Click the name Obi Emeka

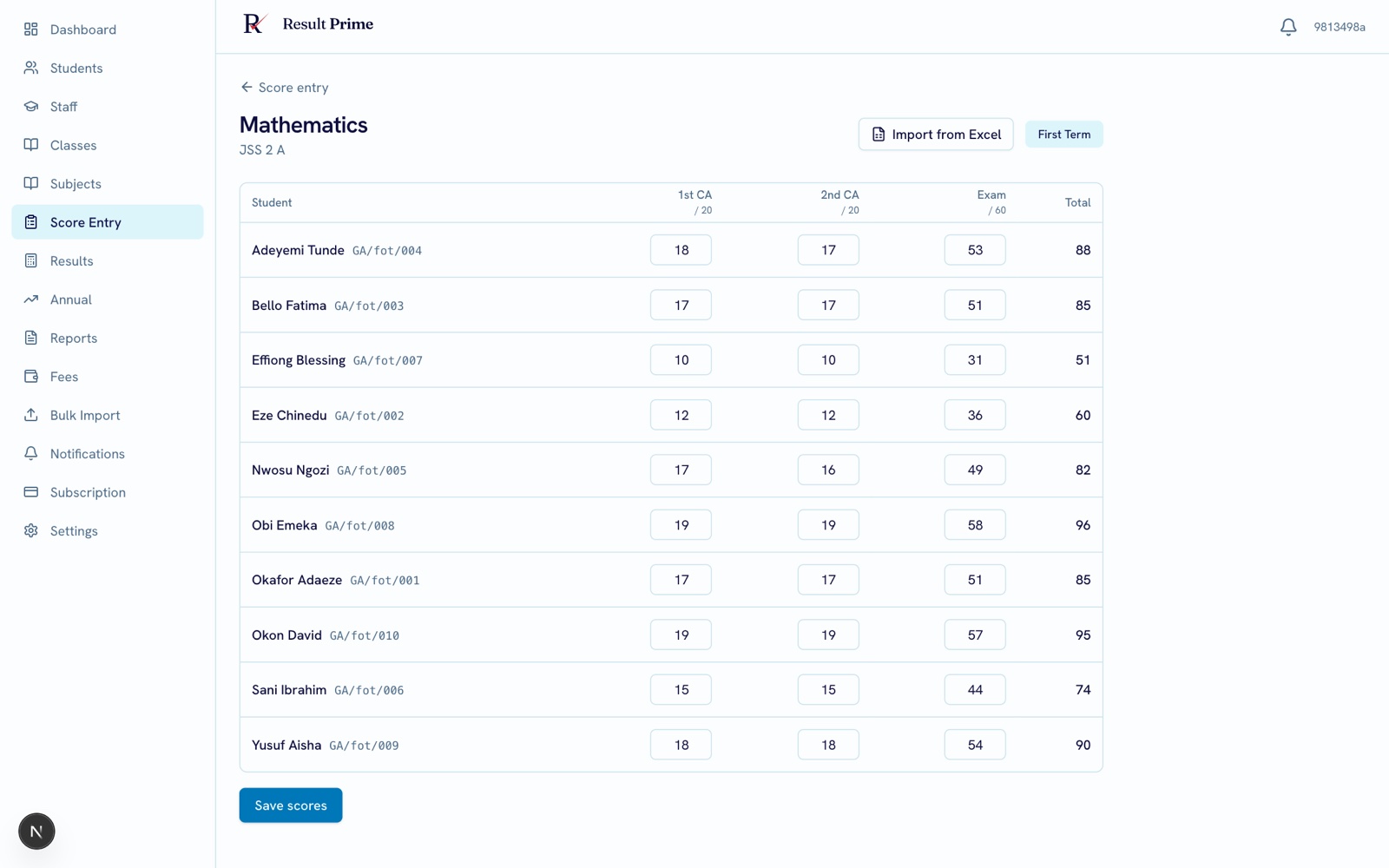tap(285, 525)
